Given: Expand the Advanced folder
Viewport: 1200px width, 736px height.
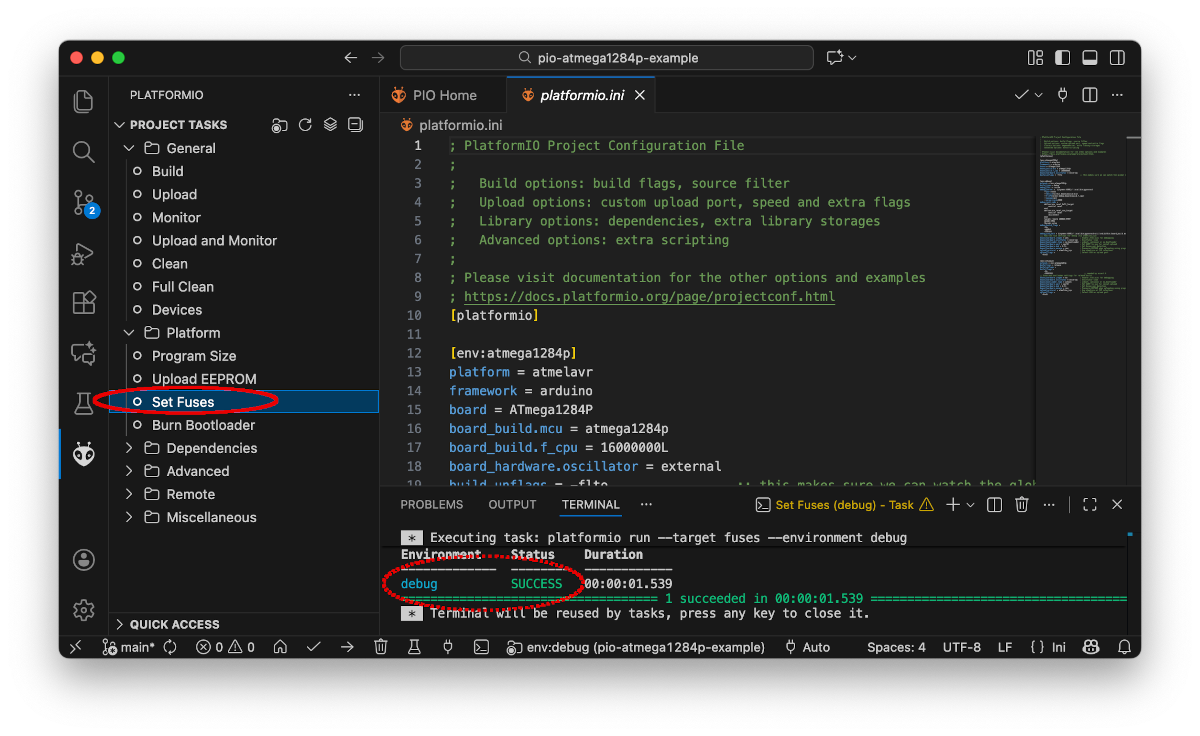Looking at the screenshot, I should [129, 471].
